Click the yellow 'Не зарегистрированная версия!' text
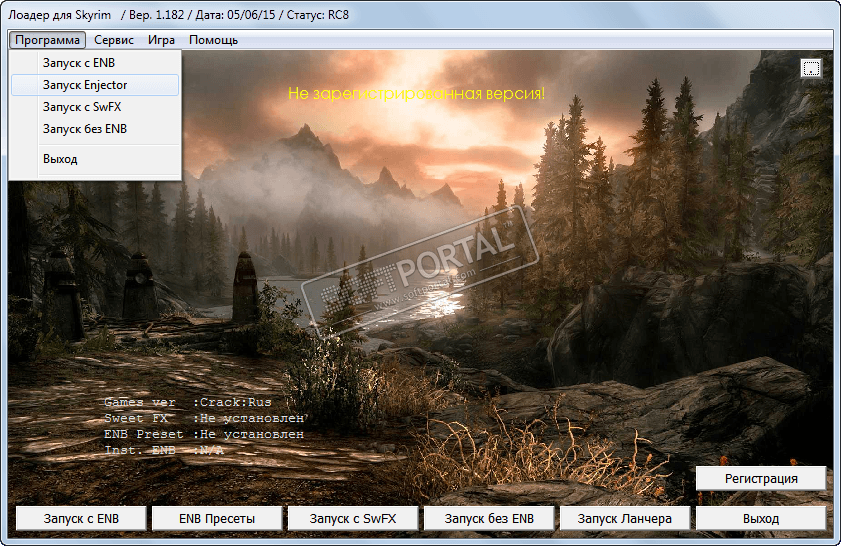The height and width of the screenshot is (546, 841). (x=416, y=94)
